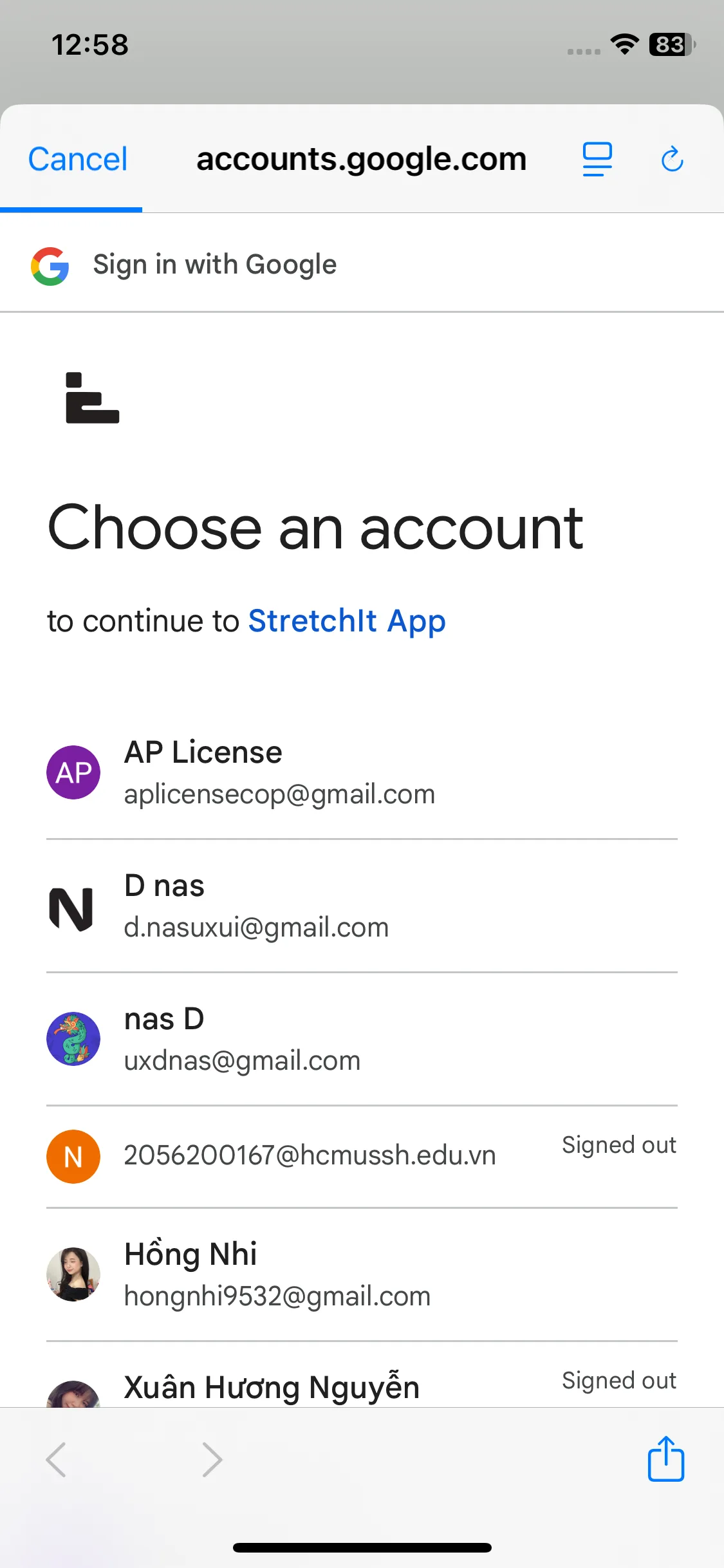Cancel the Google sign-in
The width and height of the screenshot is (724, 1568).
[78, 159]
